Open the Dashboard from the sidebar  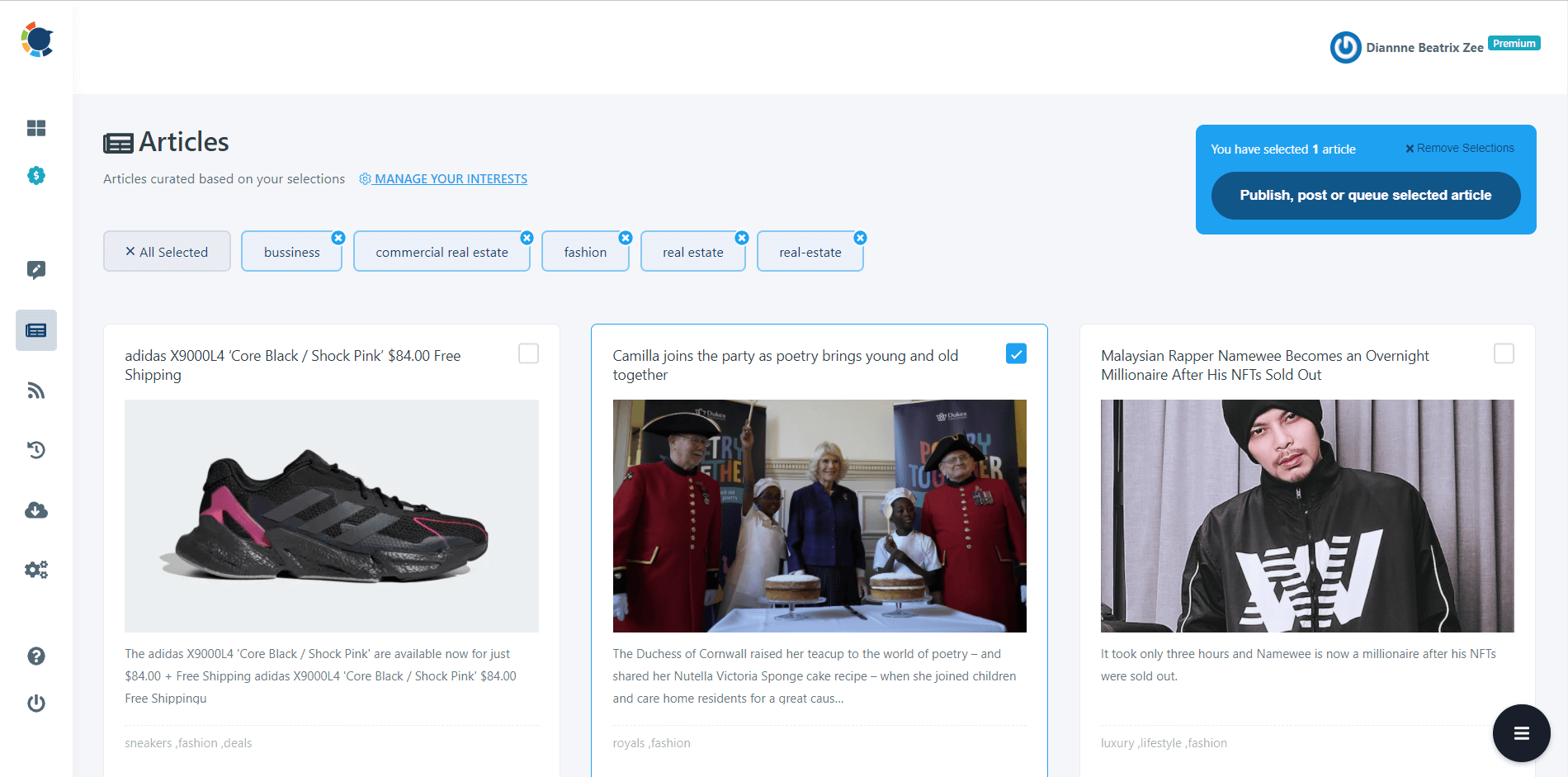pos(36,128)
